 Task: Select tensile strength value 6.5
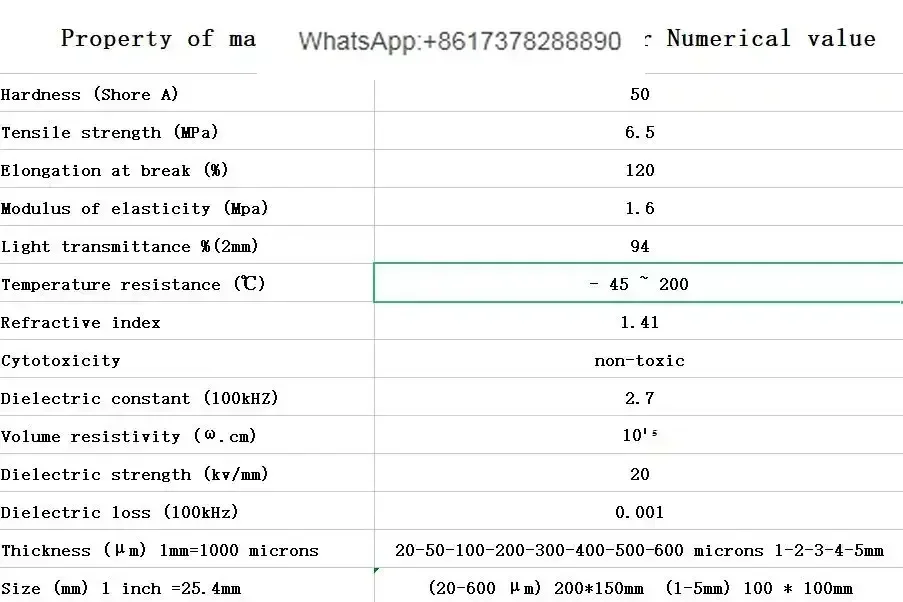tap(639, 131)
